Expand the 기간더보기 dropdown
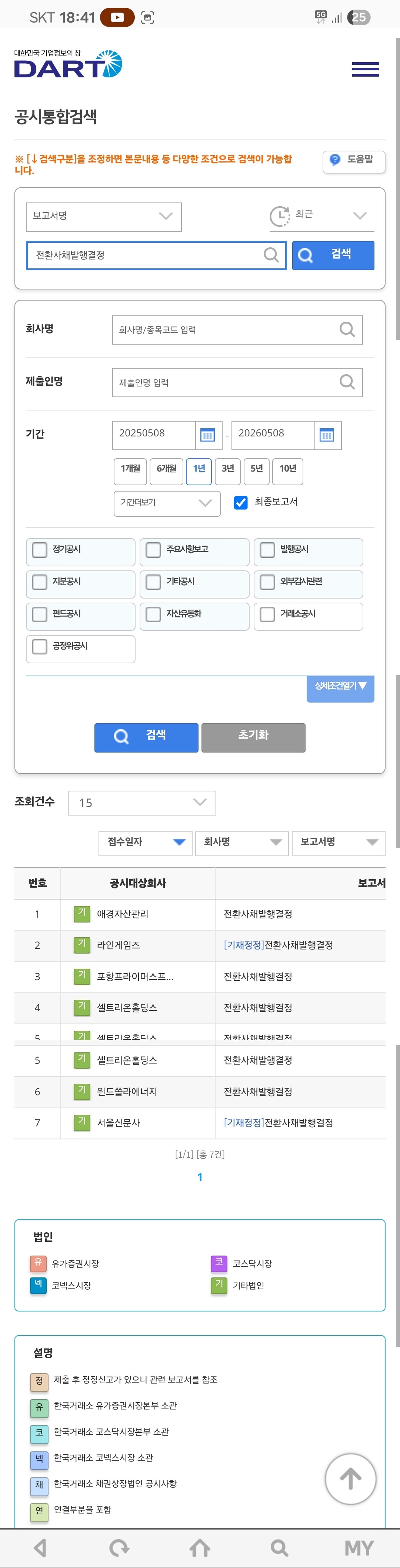The width and height of the screenshot is (400, 1568). coord(167,503)
